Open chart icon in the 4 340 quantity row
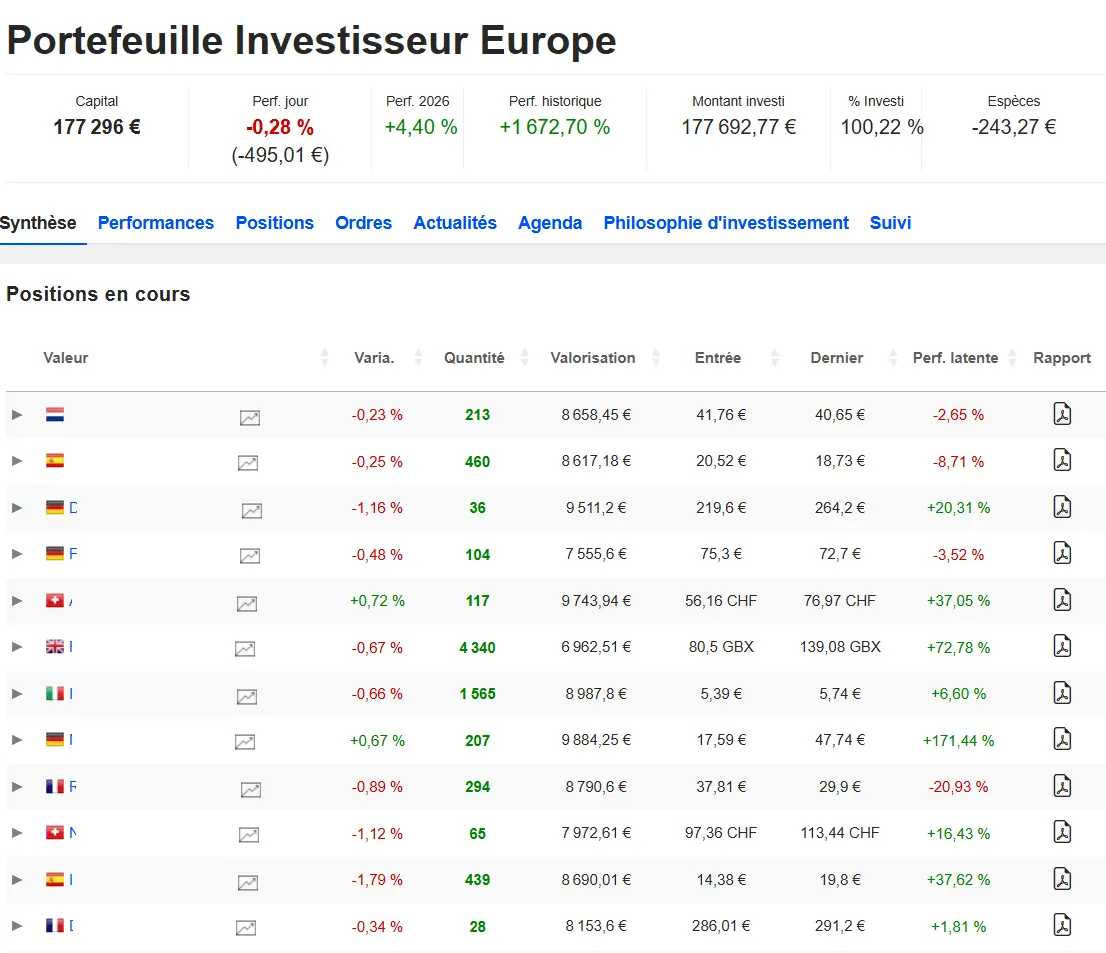The image size is (1106, 953). pyautogui.click(x=245, y=648)
